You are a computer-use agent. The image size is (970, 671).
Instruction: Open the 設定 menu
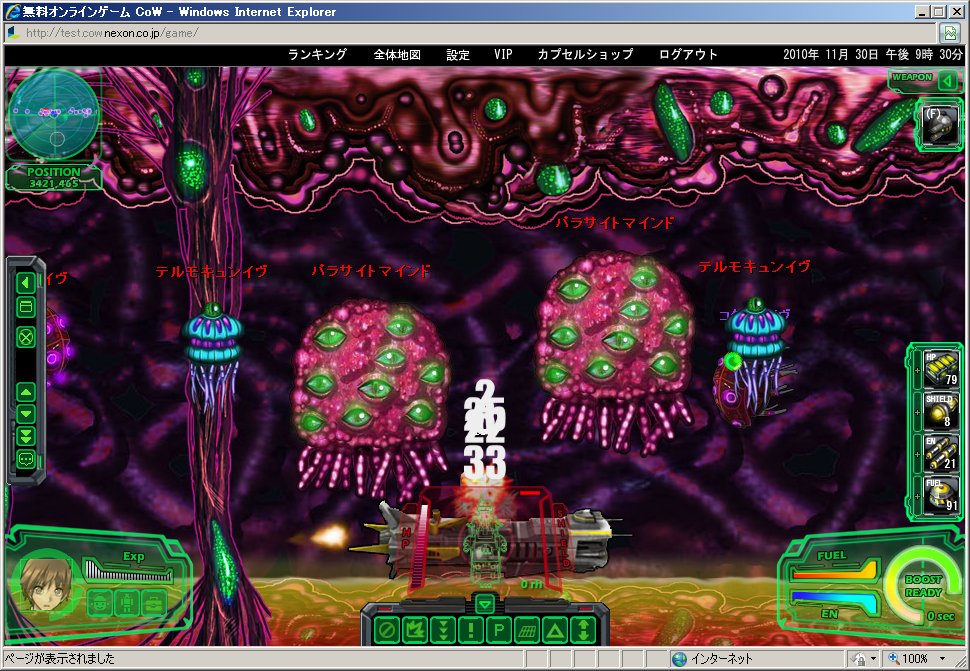pyautogui.click(x=458, y=54)
